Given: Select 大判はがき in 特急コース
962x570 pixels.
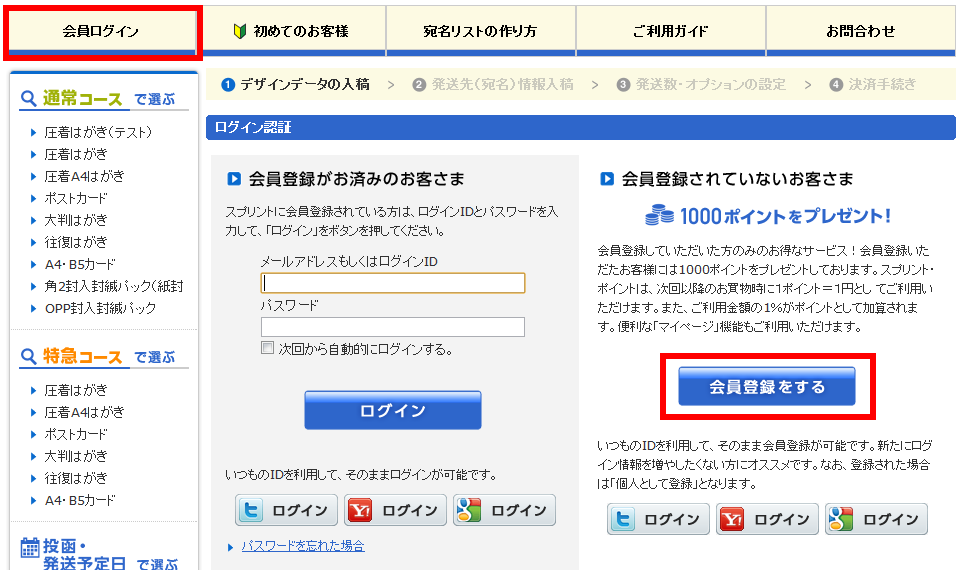Looking at the screenshot, I should click(75, 456).
